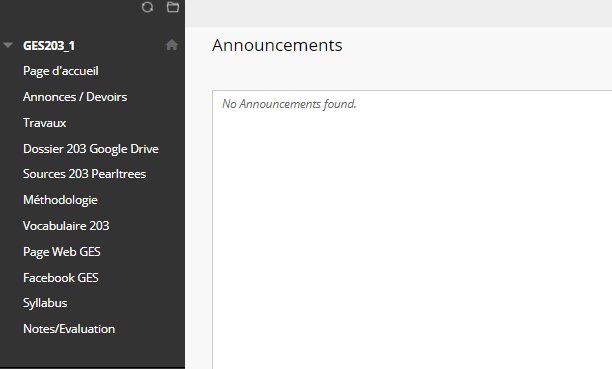Click the Announcements page heading
This screenshot has width=612, height=369.
coord(277,45)
